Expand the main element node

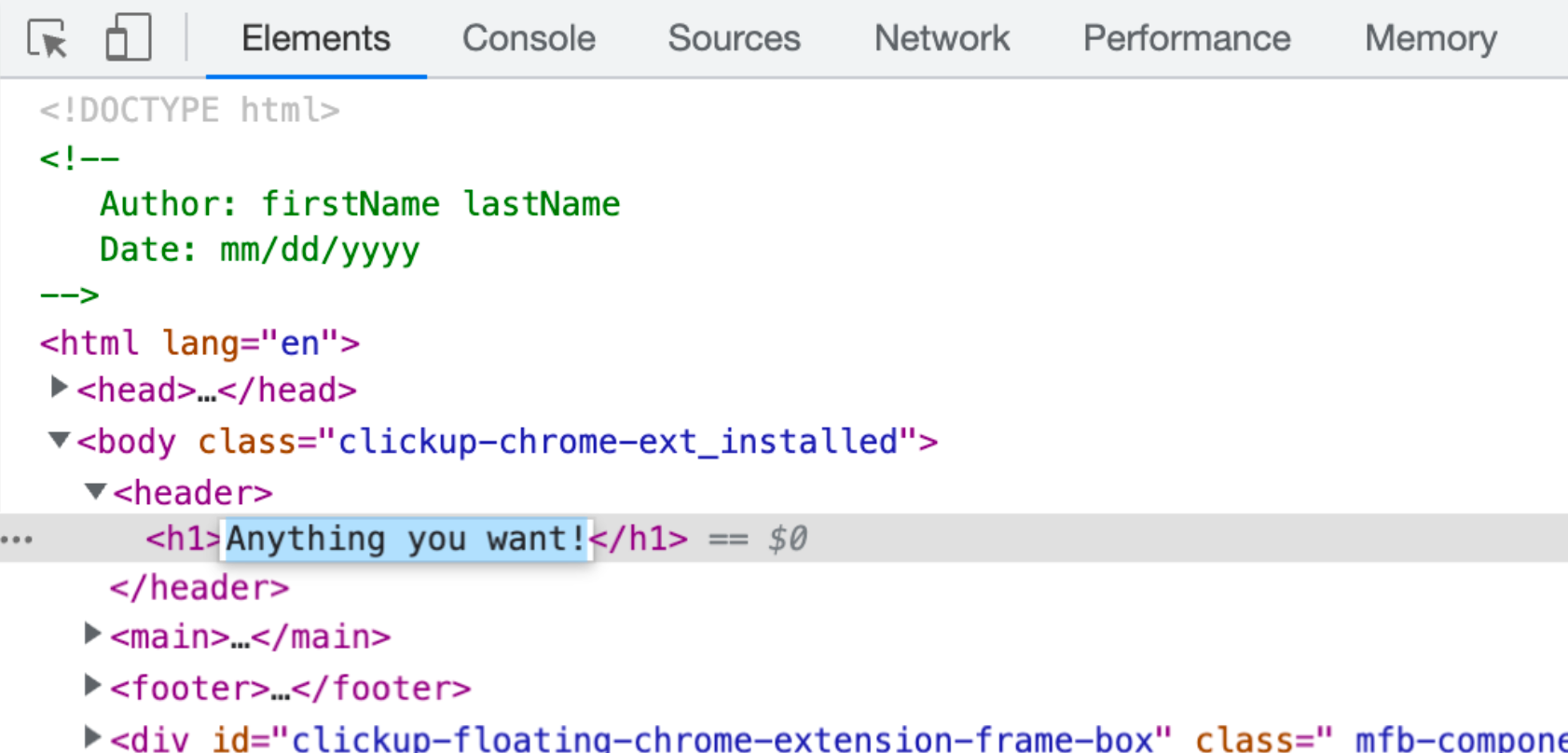92,635
